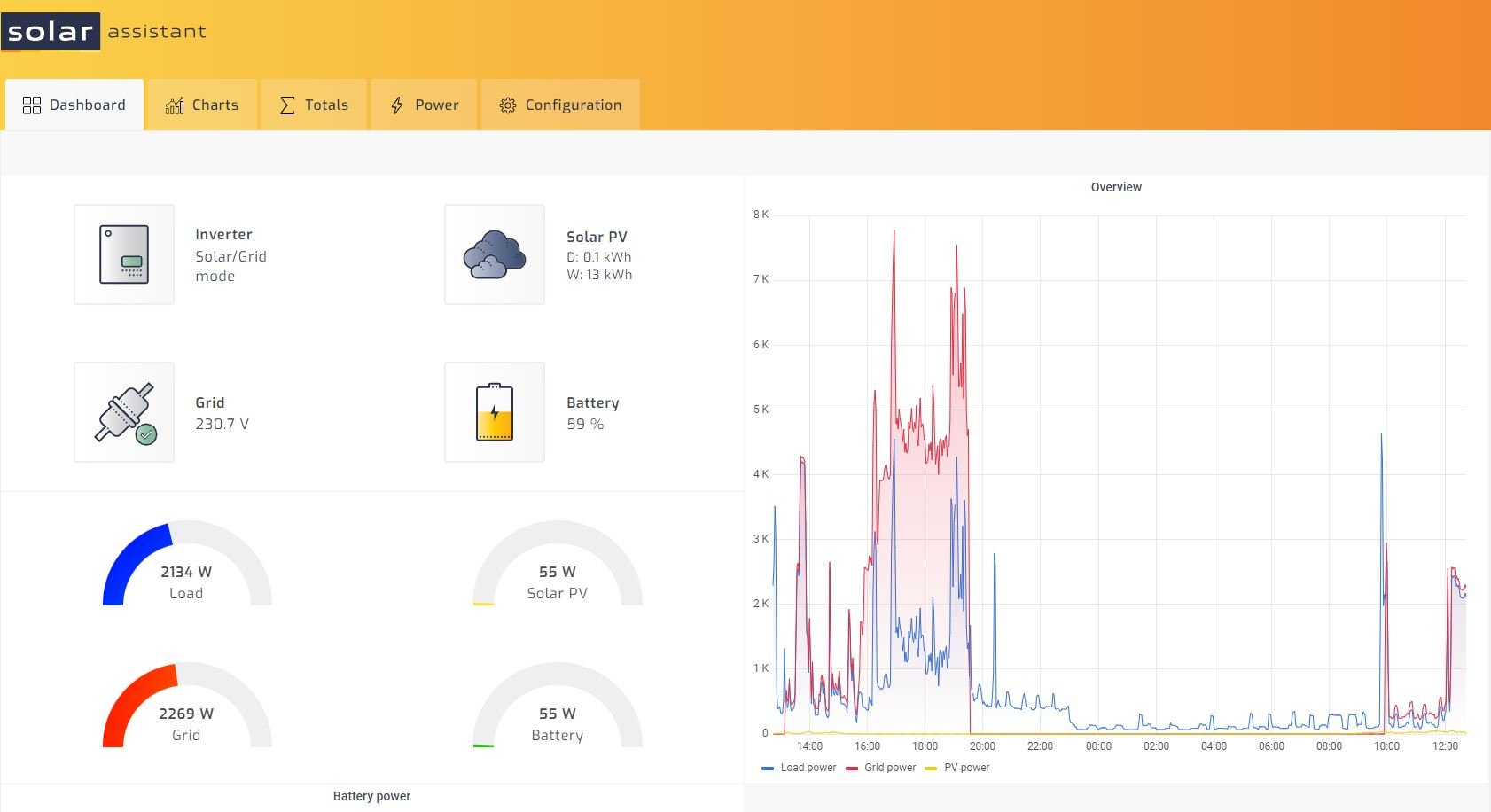The height and width of the screenshot is (812, 1491).
Task: Open the Battery power panel title
Action: tap(371, 796)
